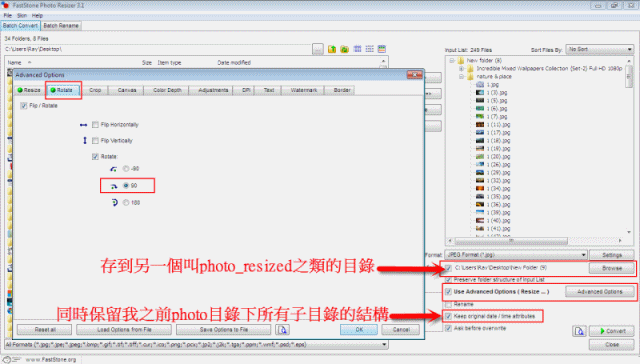
Task: Toggle the Rename checkbox
Action: pos(449,304)
